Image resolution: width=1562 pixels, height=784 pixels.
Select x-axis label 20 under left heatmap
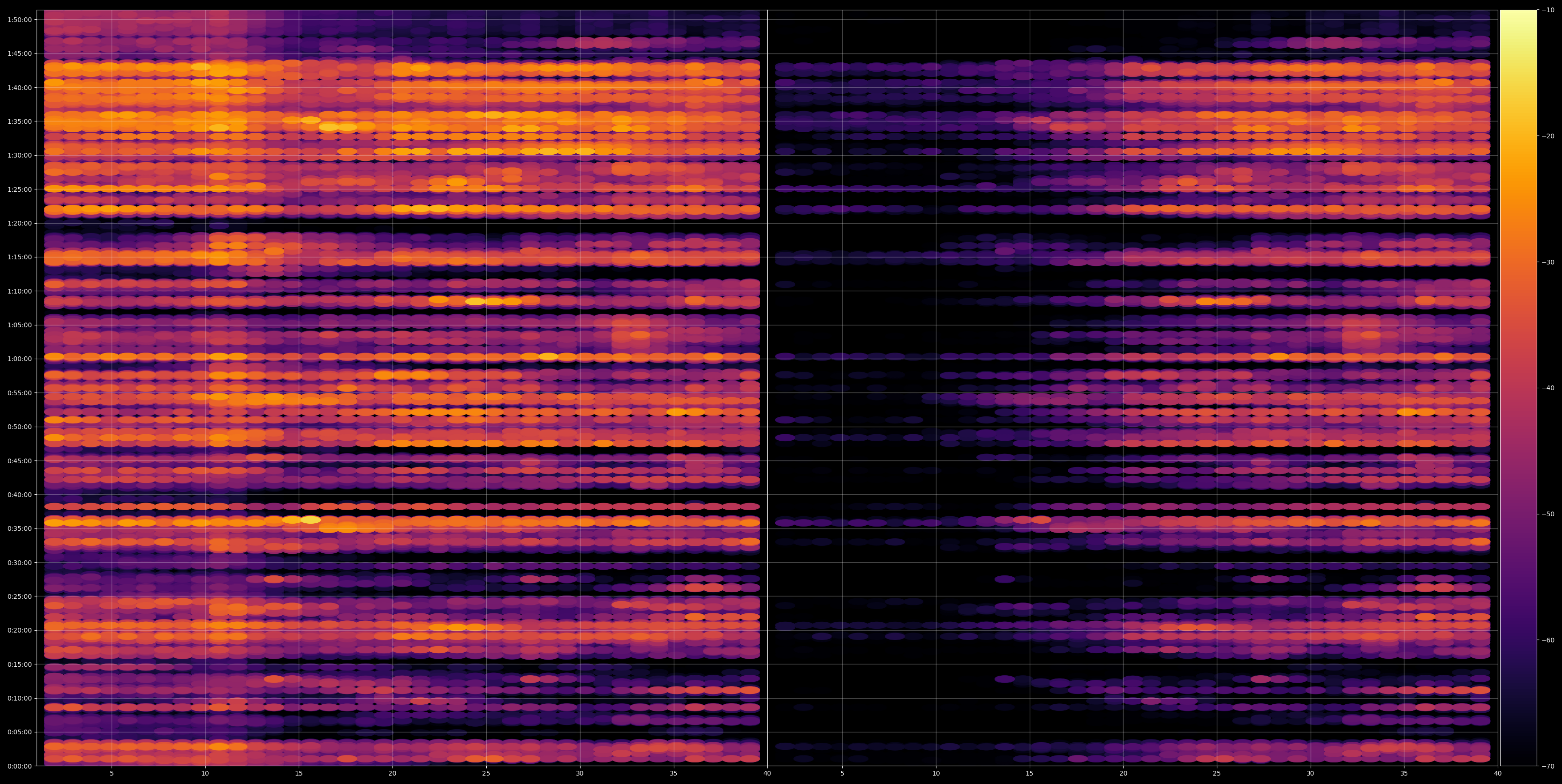click(x=392, y=774)
